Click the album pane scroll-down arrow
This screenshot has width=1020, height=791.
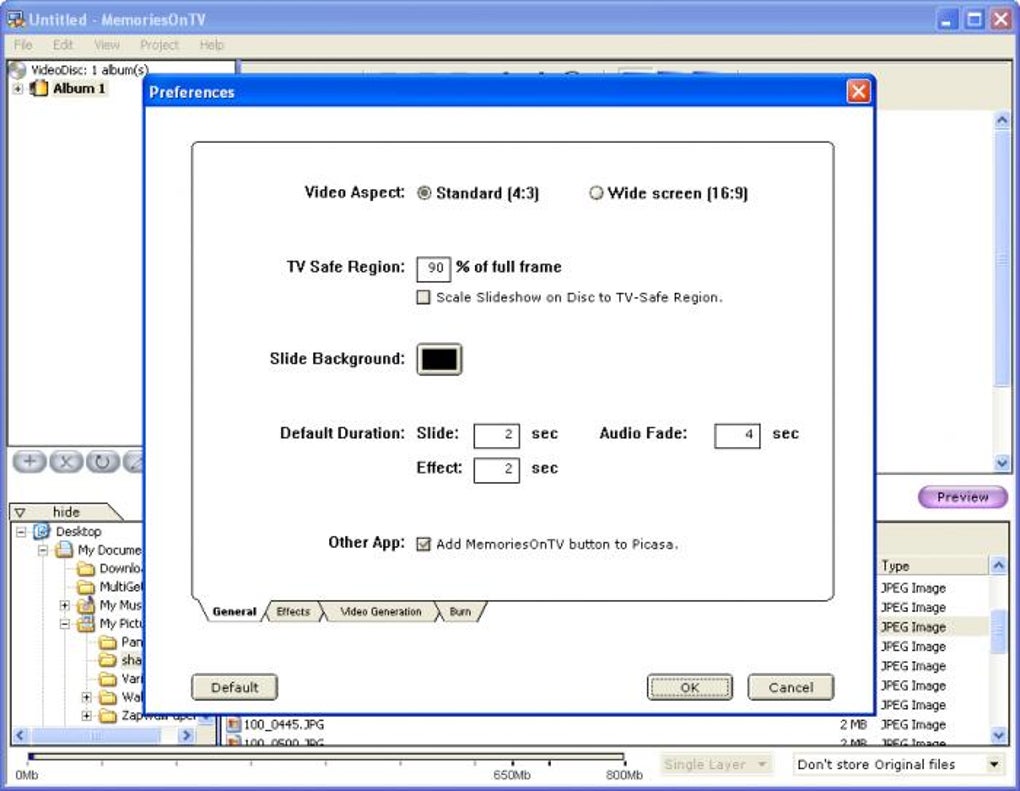coord(1002,463)
